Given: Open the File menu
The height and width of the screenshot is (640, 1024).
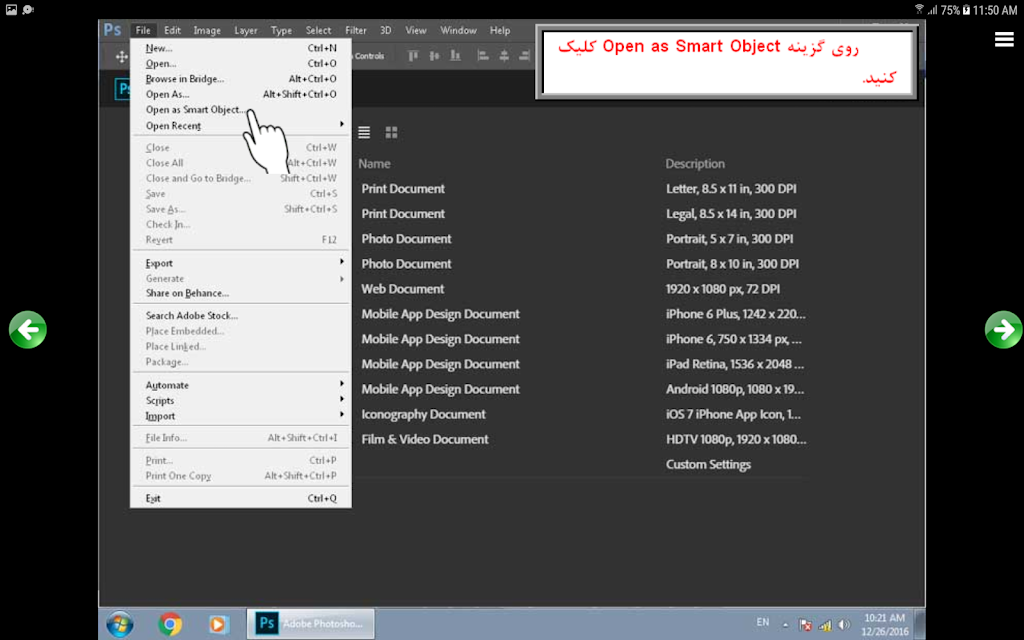Looking at the screenshot, I should click(x=143, y=30).
